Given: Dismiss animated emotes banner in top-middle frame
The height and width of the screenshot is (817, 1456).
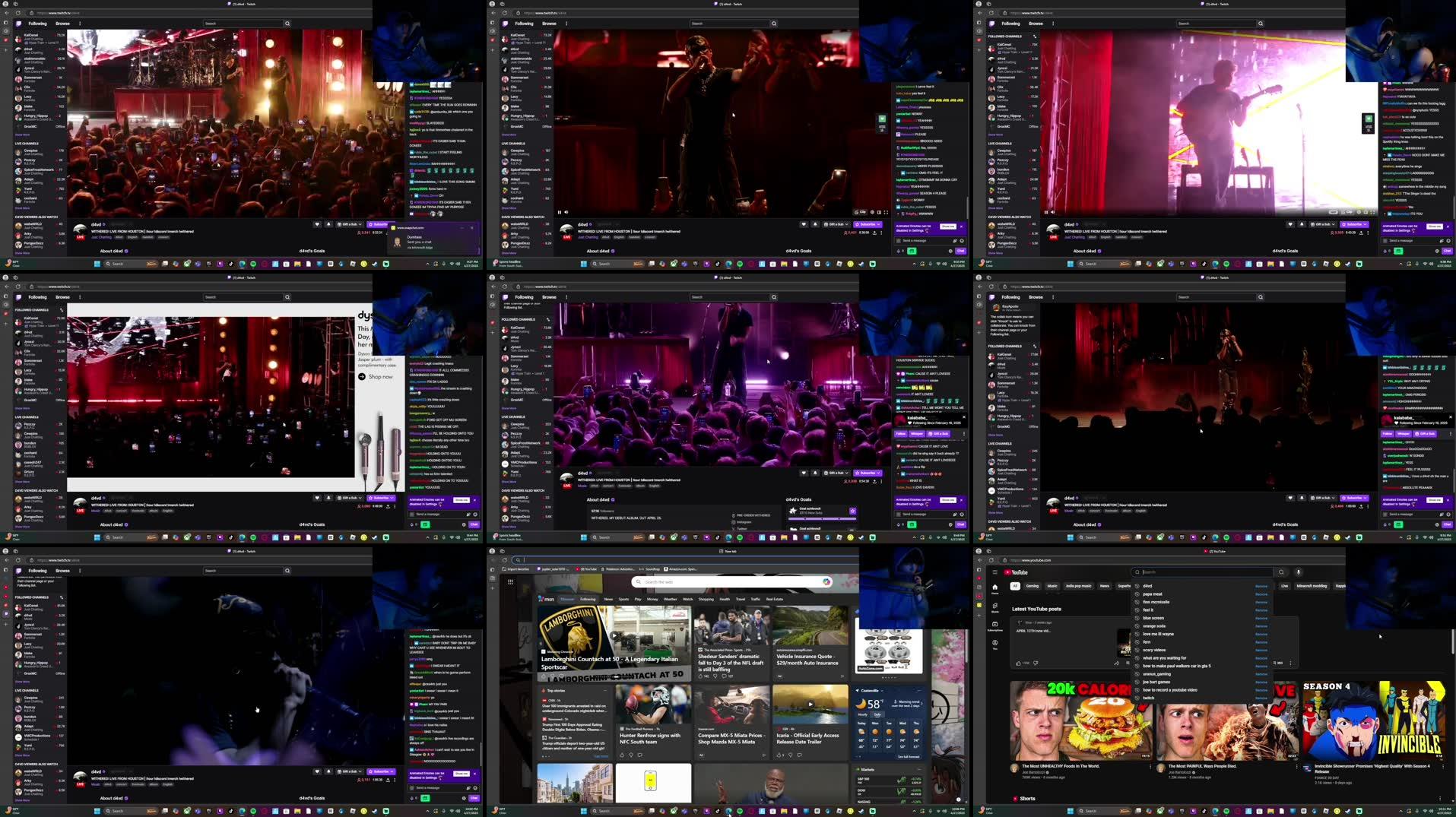Looking at the screenshot, I should (x=962, y=226).
